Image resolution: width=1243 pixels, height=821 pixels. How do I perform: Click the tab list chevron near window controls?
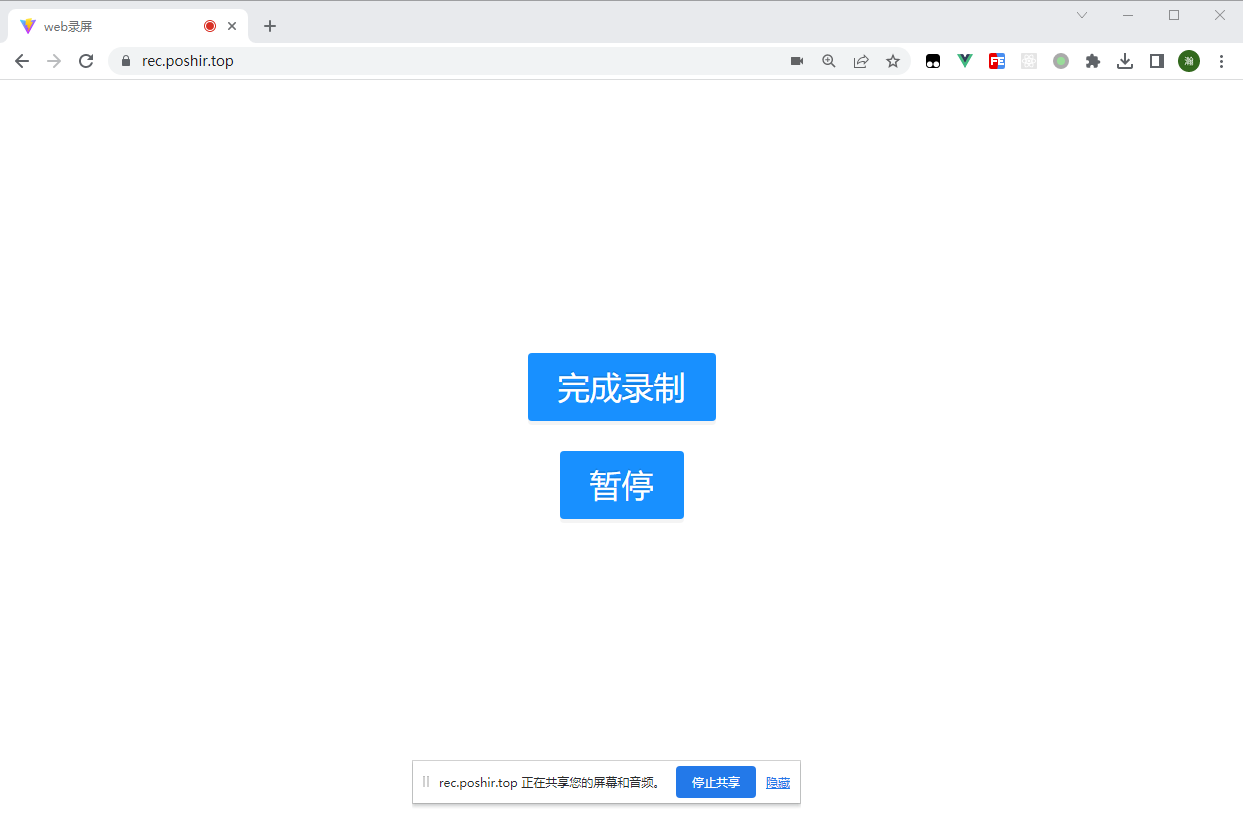pos(1081,15)
